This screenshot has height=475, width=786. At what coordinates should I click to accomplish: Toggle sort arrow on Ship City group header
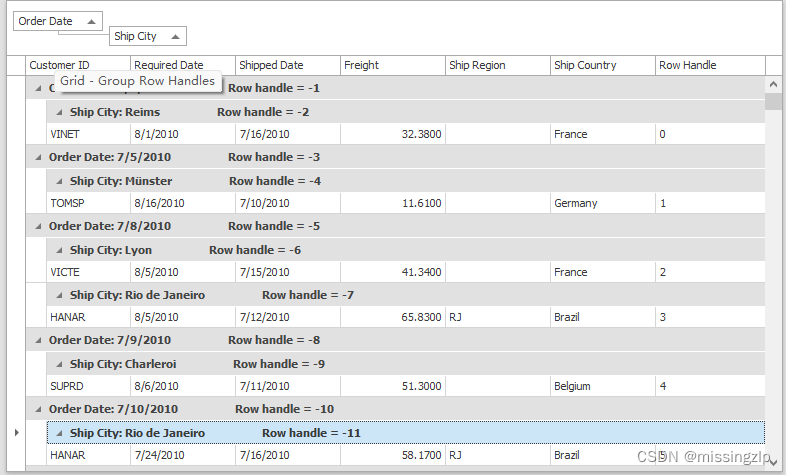click(x=175, y=37)
